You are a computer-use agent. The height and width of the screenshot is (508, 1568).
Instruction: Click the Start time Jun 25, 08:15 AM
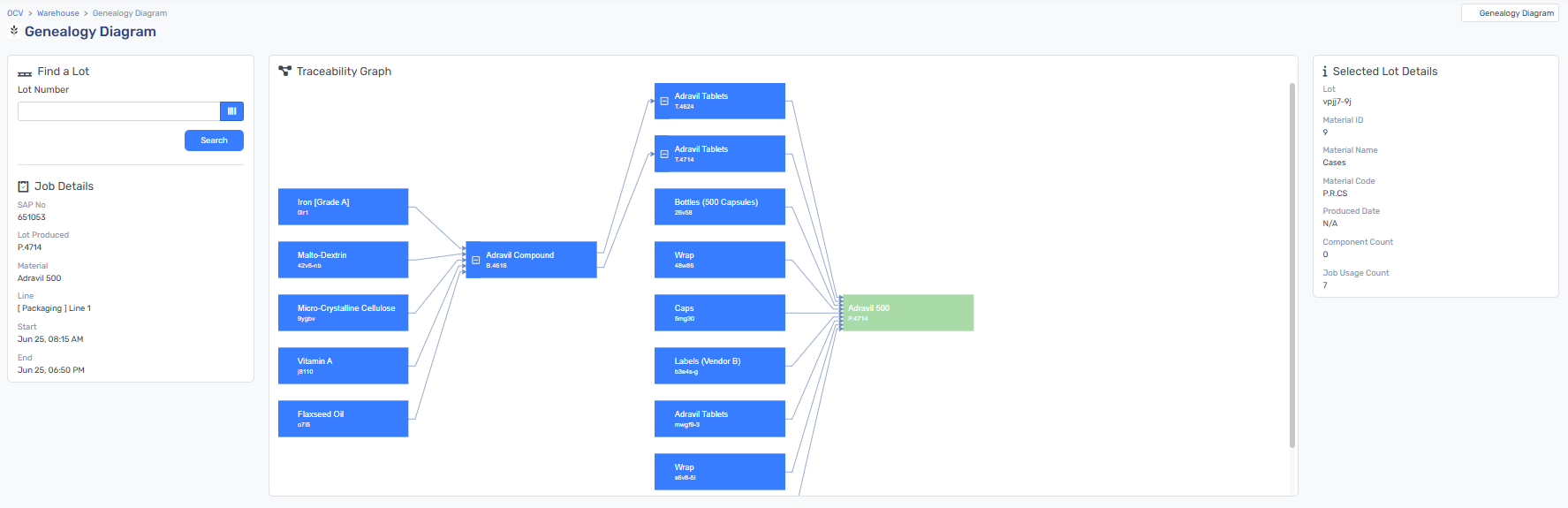click(50, 339)
